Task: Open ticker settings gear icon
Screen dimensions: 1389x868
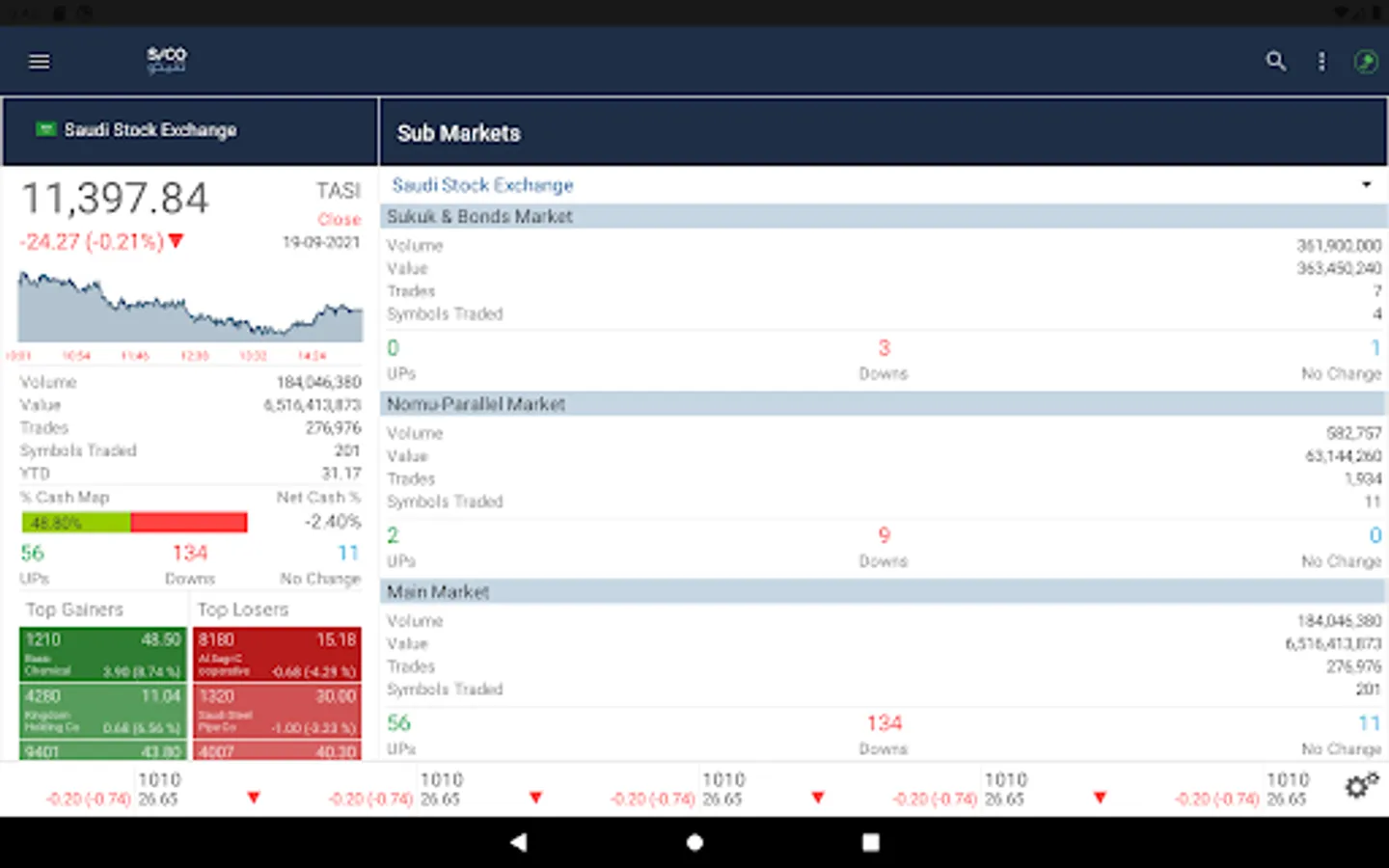Action: tap(1362, 786)
